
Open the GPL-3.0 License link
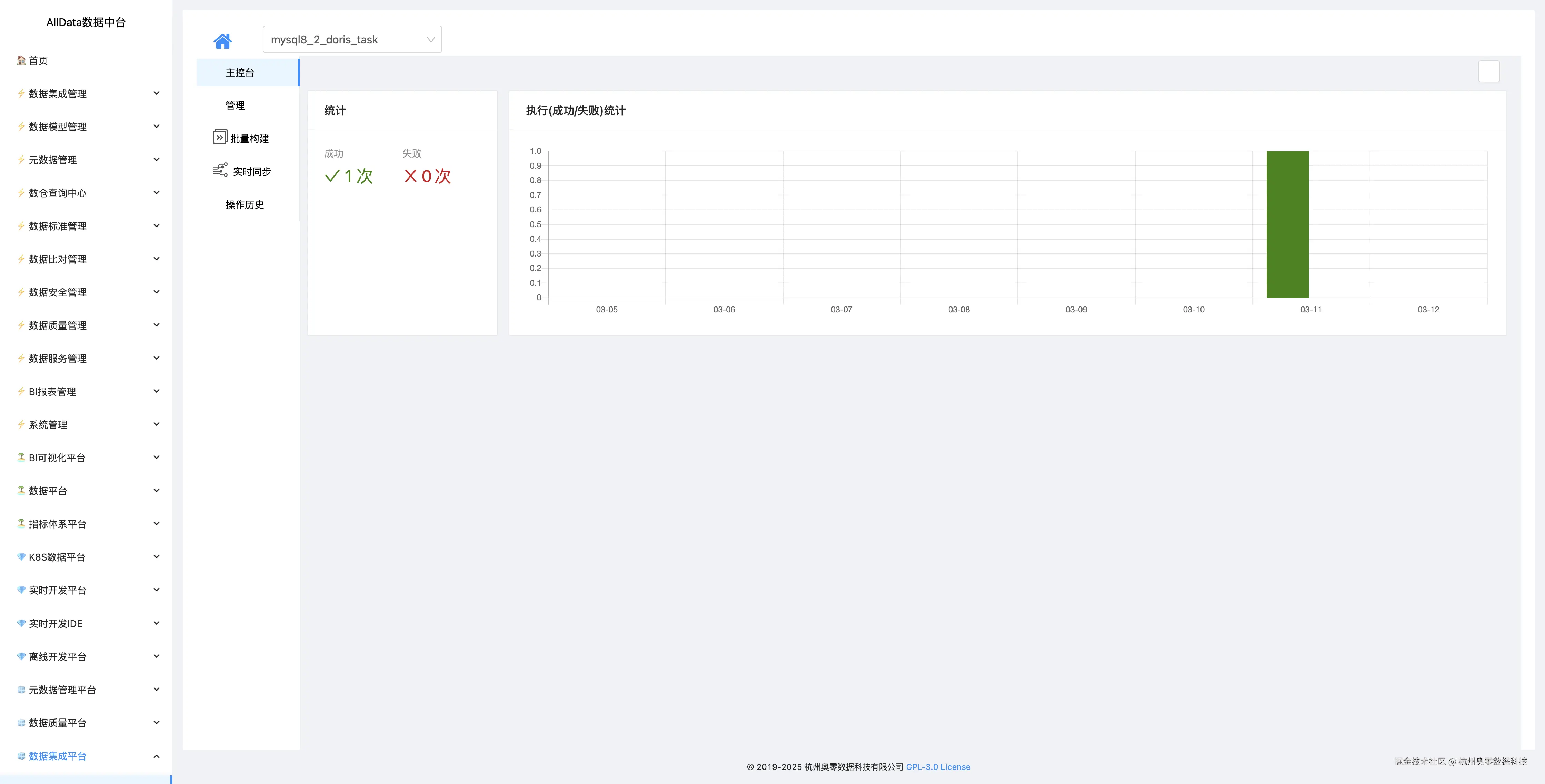coord(937,767)
